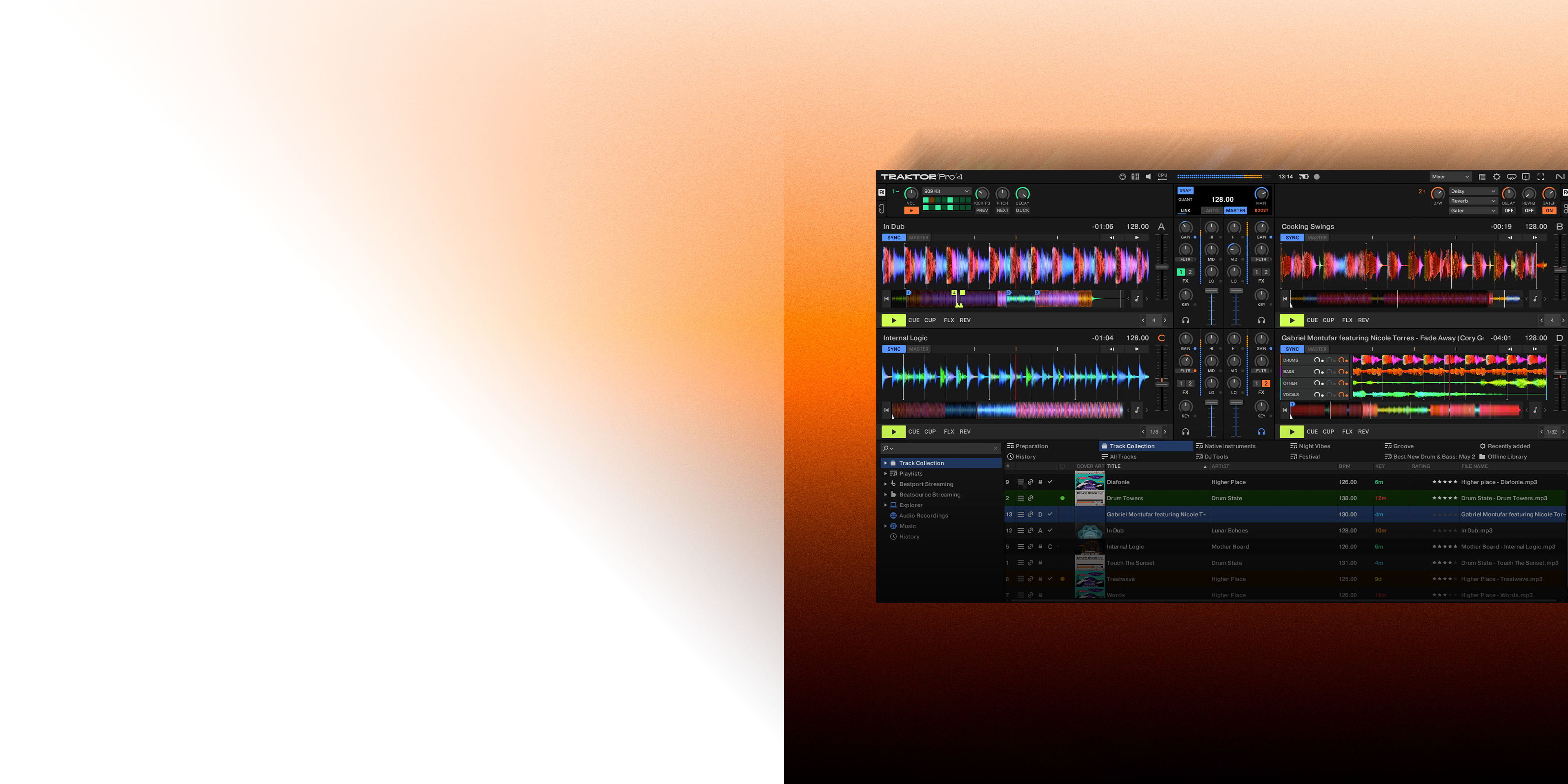This screenshot has height=784, width=1568.
Task: Click headphone cue icon for deck C channel
Action: tap(1186, 432)
